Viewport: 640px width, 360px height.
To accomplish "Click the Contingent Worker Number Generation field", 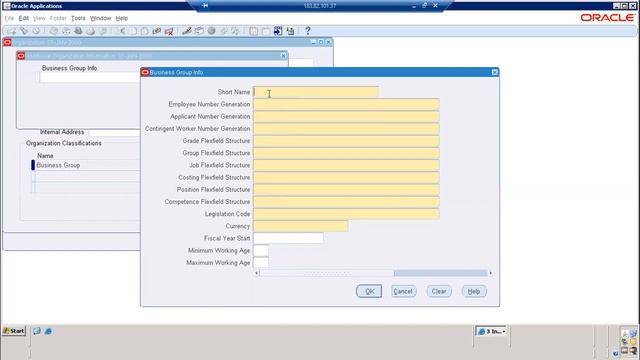I will (x=346, y=129).
